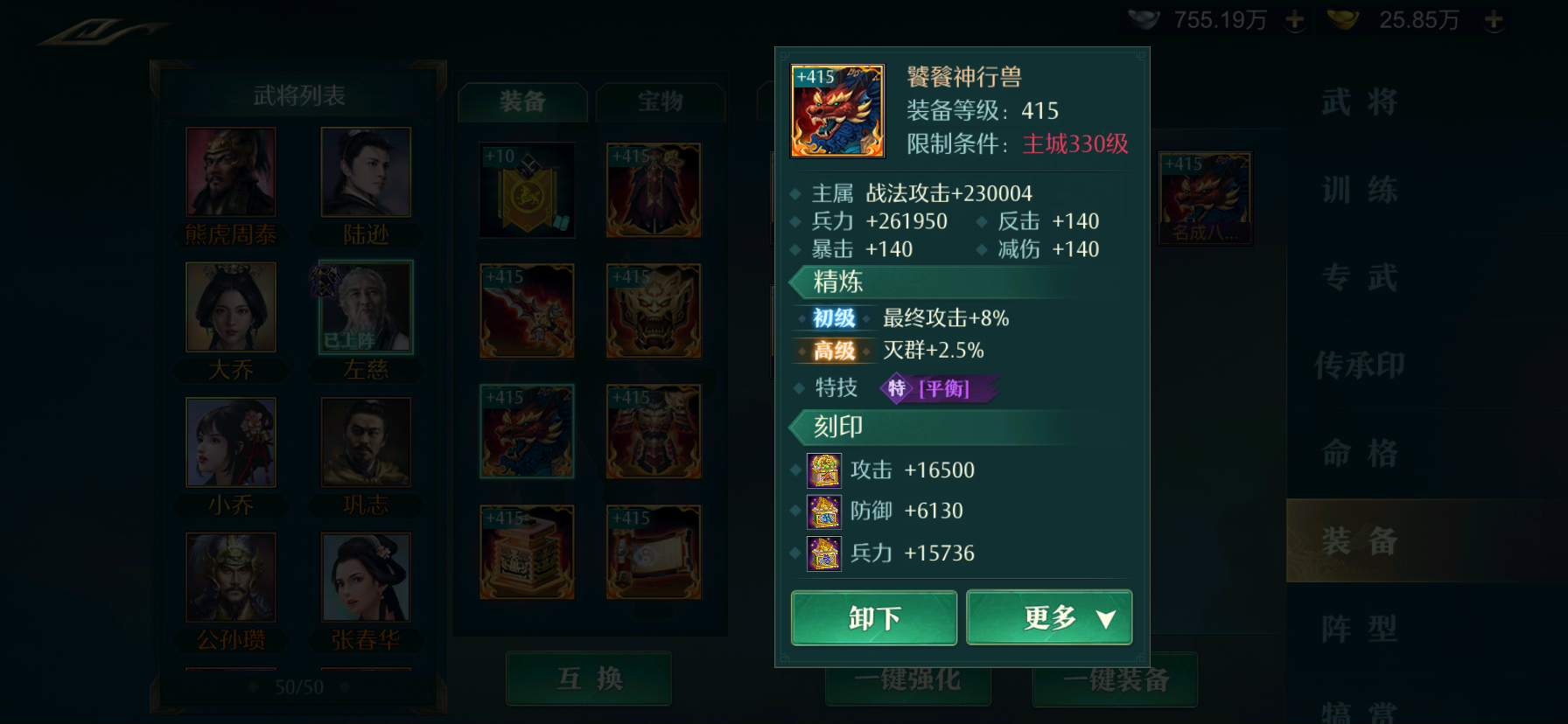Viewport: 1568px width, 724px height.
Task: Click the defense engraving gem icon
Action: (x=823, y=512)
